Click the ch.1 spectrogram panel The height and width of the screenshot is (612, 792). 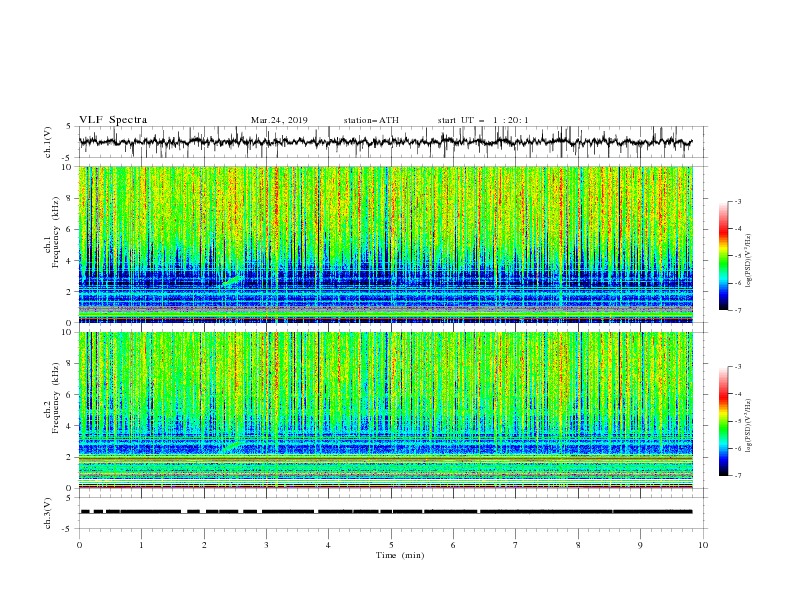[385, 244]
